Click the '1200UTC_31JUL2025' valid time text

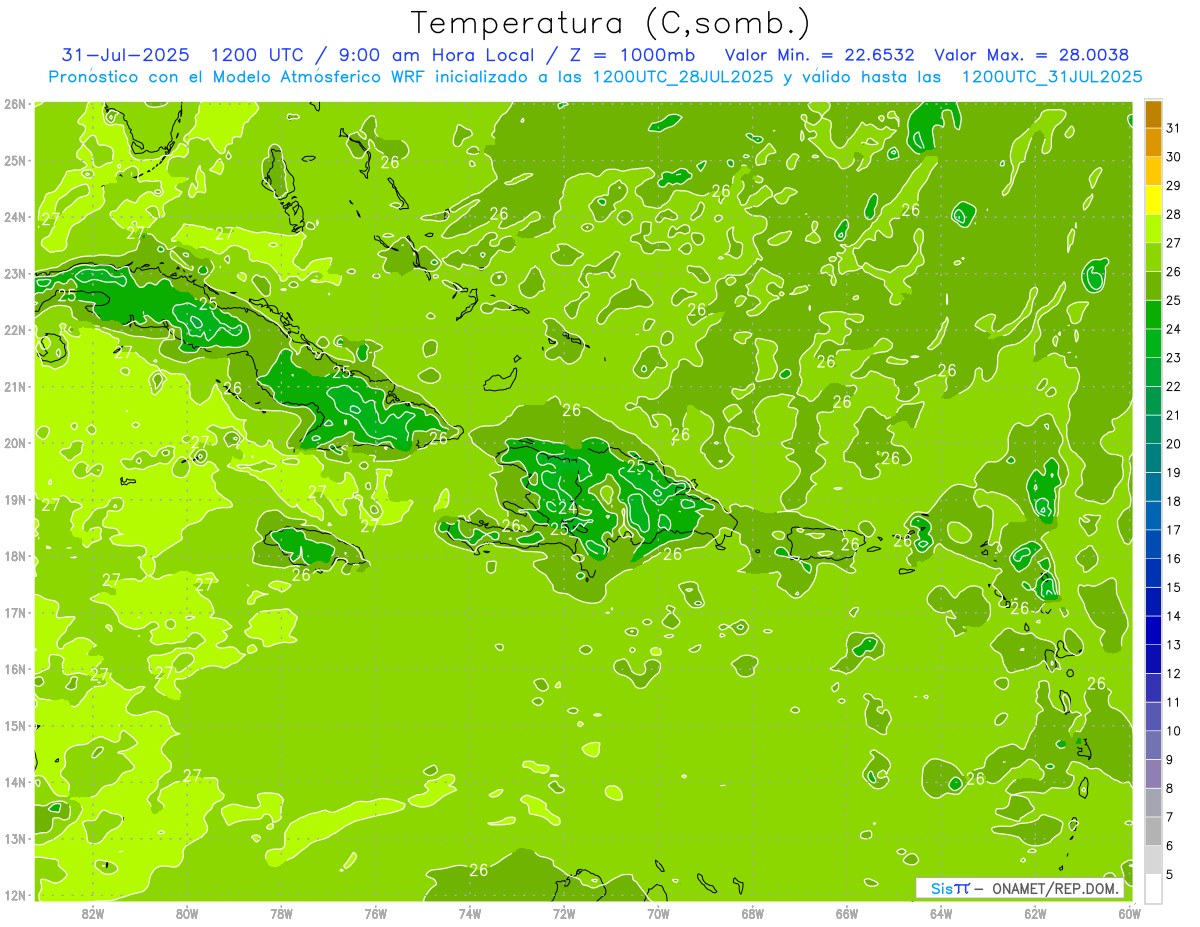(1052, 76)
